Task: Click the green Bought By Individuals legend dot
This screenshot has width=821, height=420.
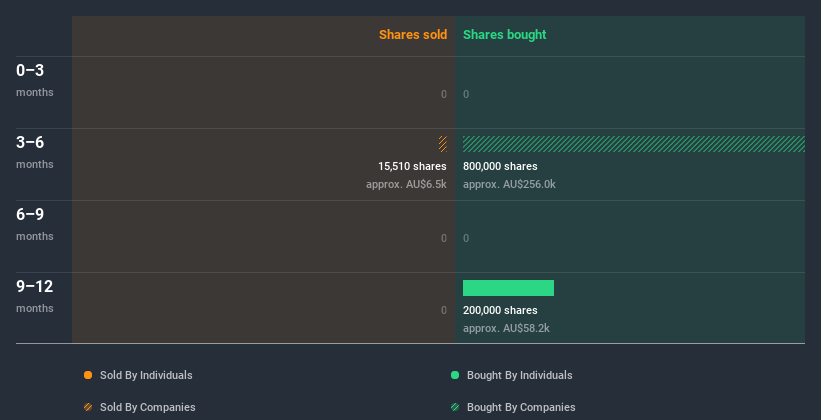Action: click(x=455, y=375)
